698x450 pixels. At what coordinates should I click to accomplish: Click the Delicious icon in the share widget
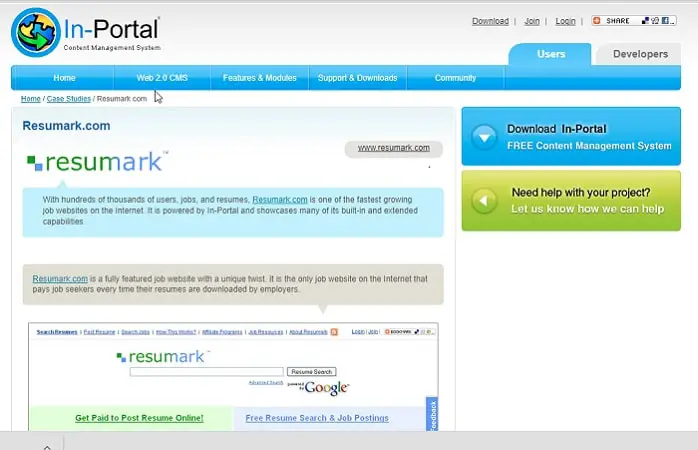click(x=645, y=20)
